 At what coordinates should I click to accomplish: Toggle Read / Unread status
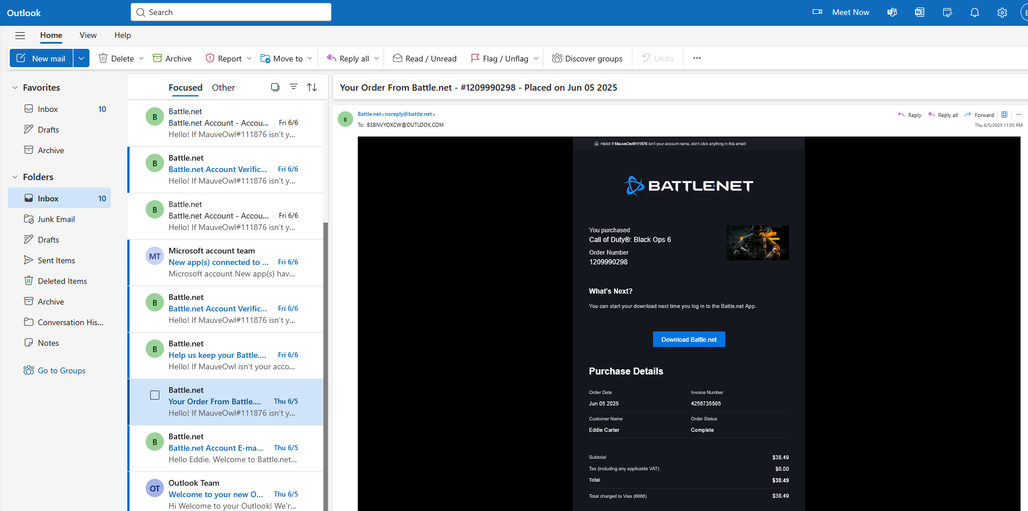pyautogui.click(x=424, y=58)
